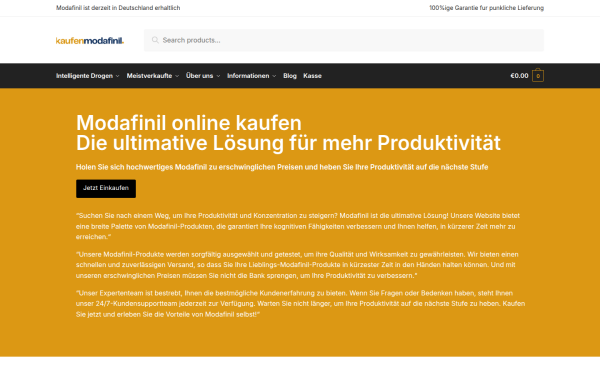
Task: Click paragraph starting 'Unser Expertenteam ist bestrebt'
Action: pyautogui.click(x=300, y=303)
